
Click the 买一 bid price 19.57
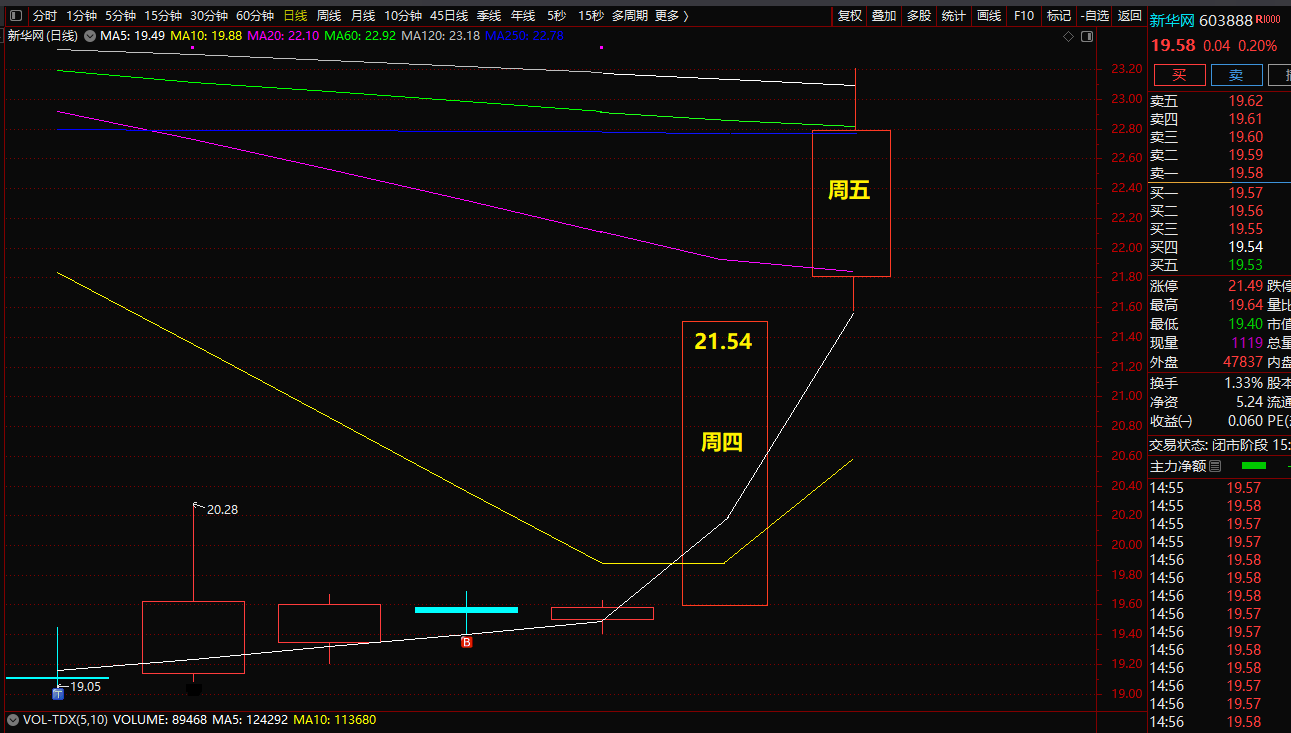(x=1246, y=193)
